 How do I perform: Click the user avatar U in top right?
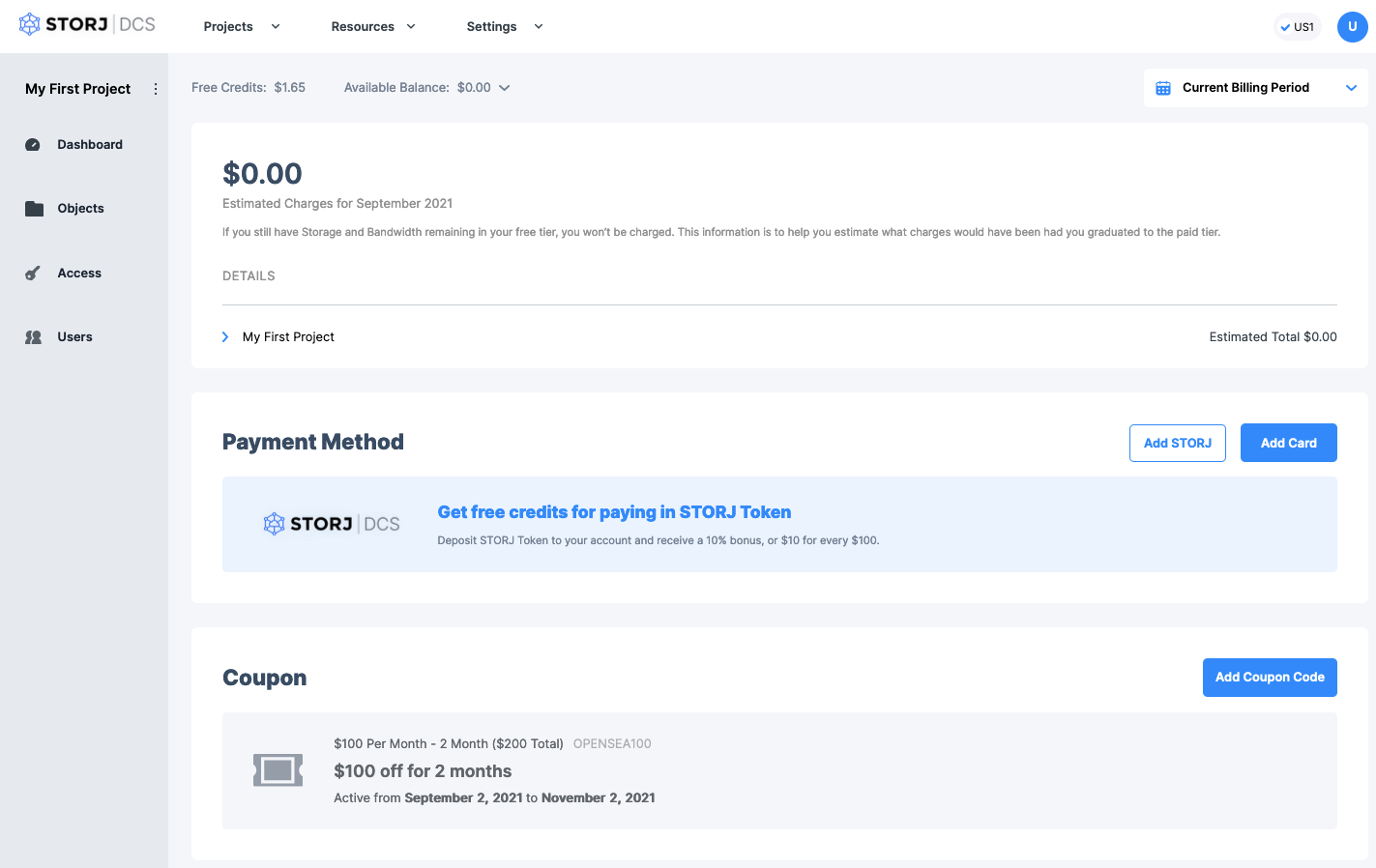(1352, 27)
